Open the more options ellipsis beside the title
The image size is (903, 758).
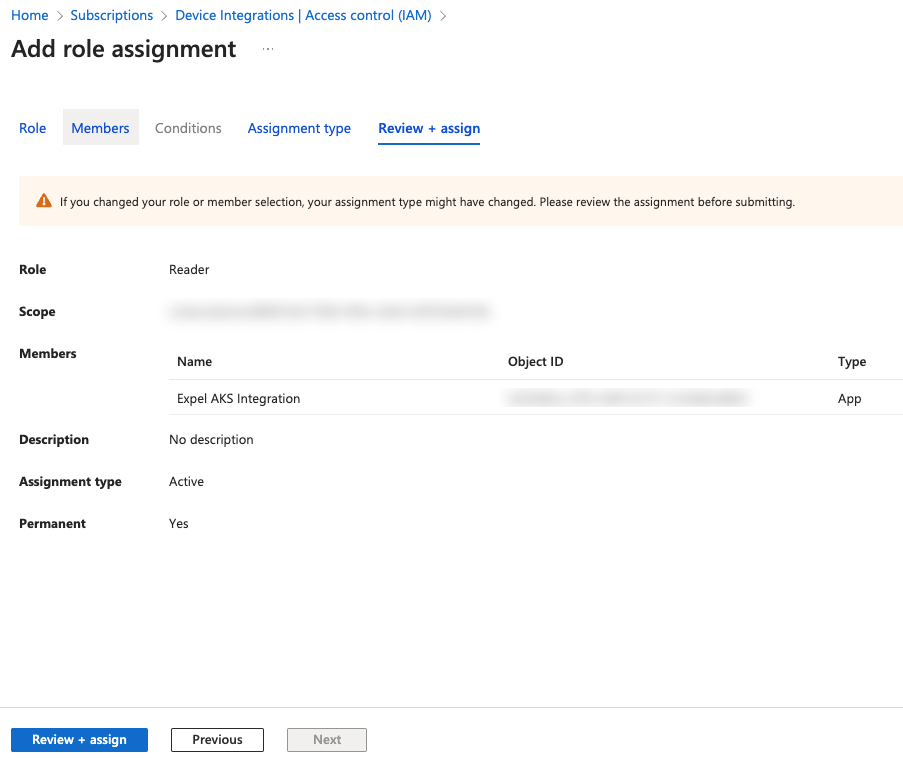268,49
